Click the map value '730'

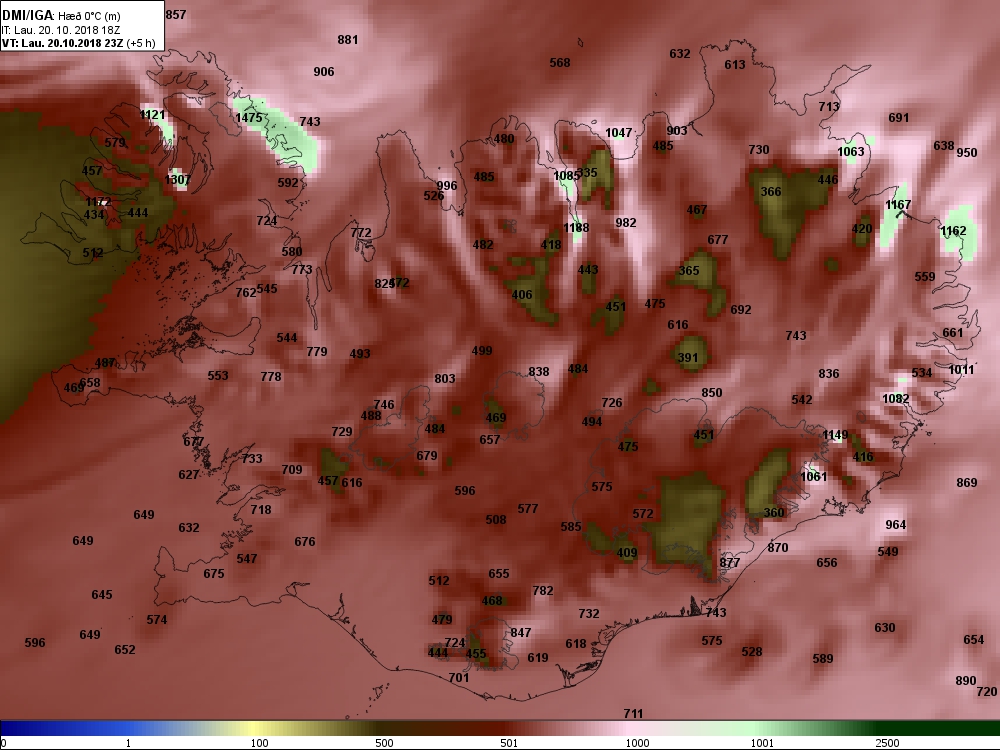click(759, 149)
